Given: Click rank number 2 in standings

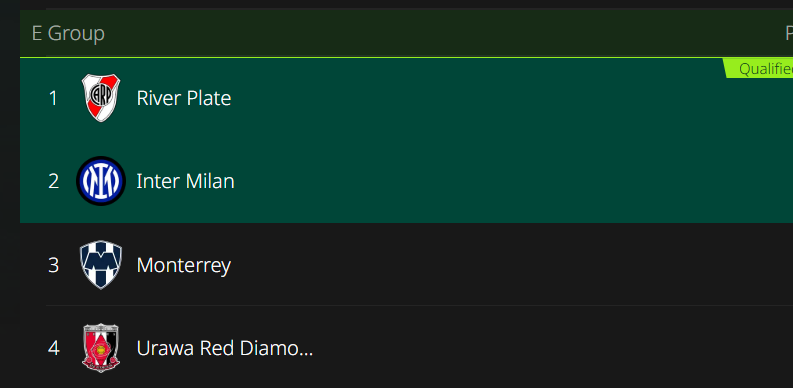Looking at the screenshot, I should click(x=54, y=181).
